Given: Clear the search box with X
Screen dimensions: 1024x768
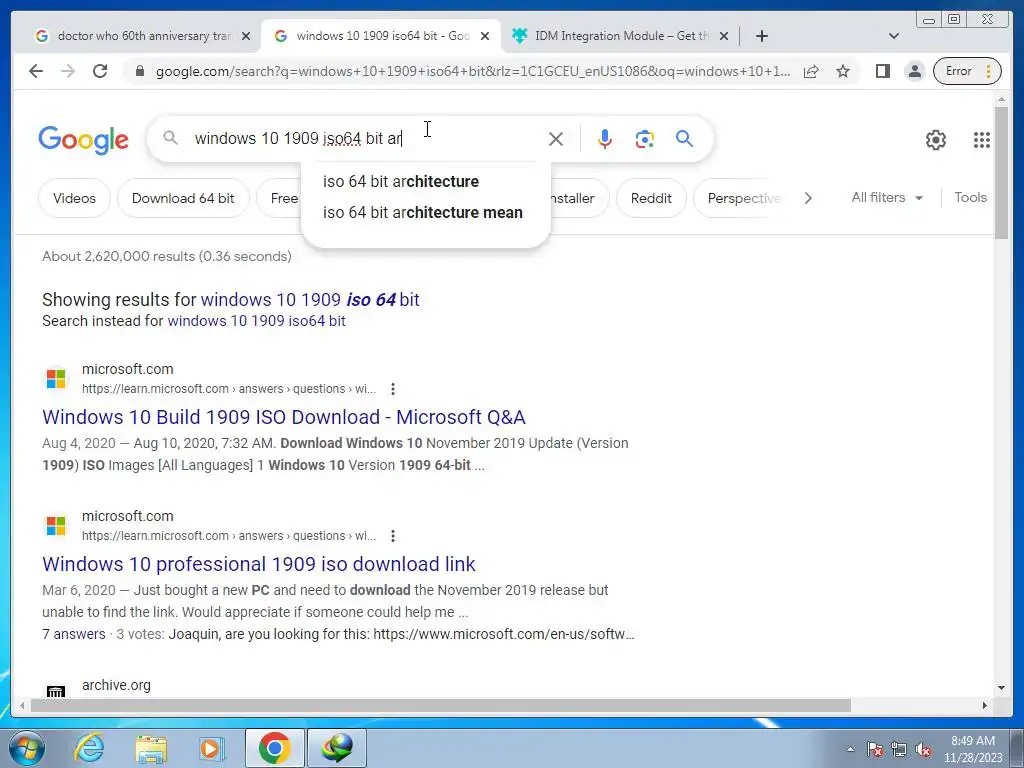Looking at the screenshot, I should tap(556, 138).
